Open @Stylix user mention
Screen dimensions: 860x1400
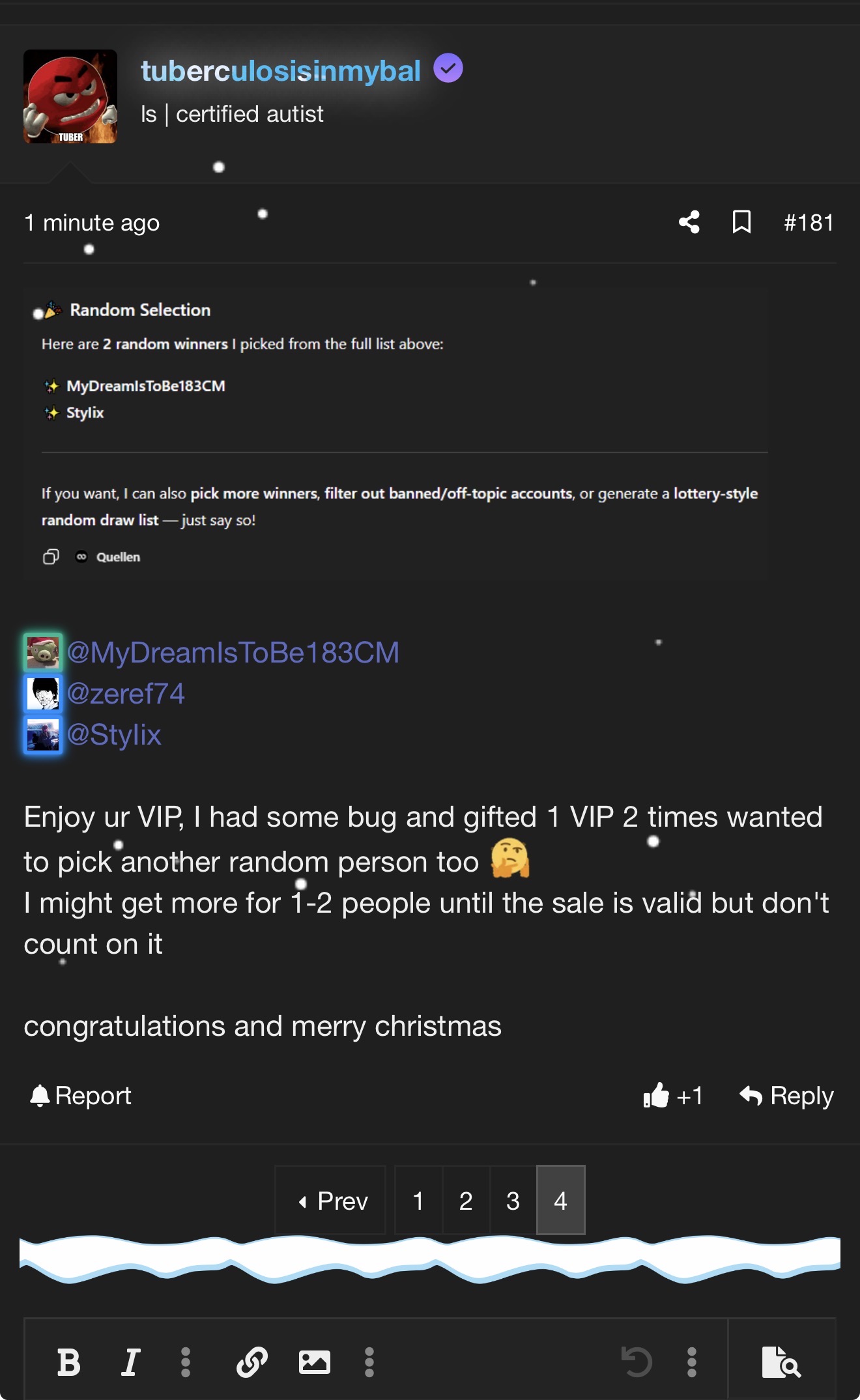[114, 734]
